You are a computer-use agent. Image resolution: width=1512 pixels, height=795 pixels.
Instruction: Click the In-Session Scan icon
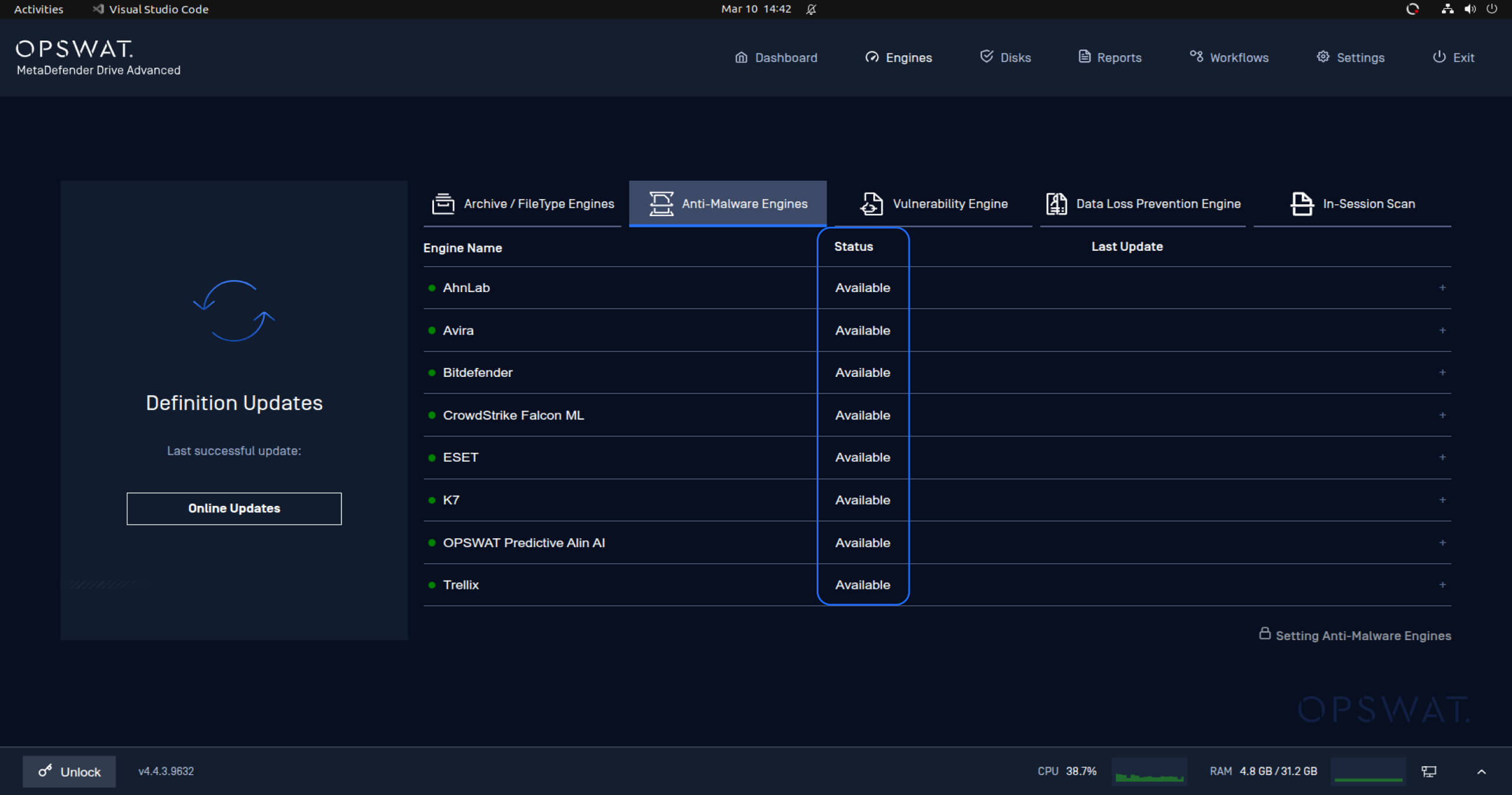coord(1302,204)
